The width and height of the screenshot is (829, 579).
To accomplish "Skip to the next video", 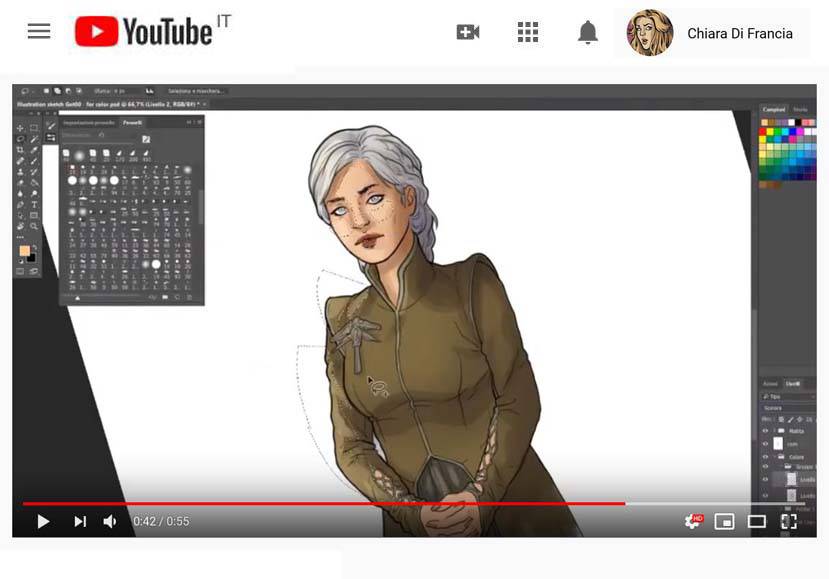I will (x=80, y=521).
